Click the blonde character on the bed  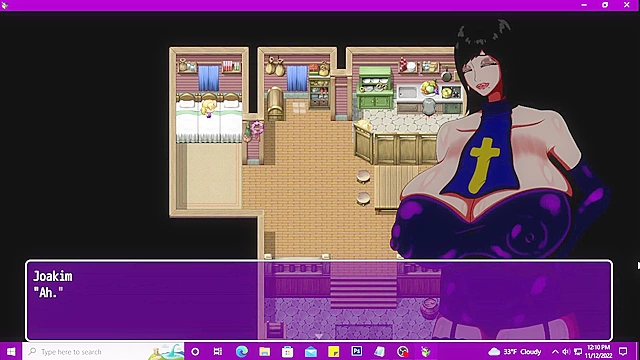209,108
